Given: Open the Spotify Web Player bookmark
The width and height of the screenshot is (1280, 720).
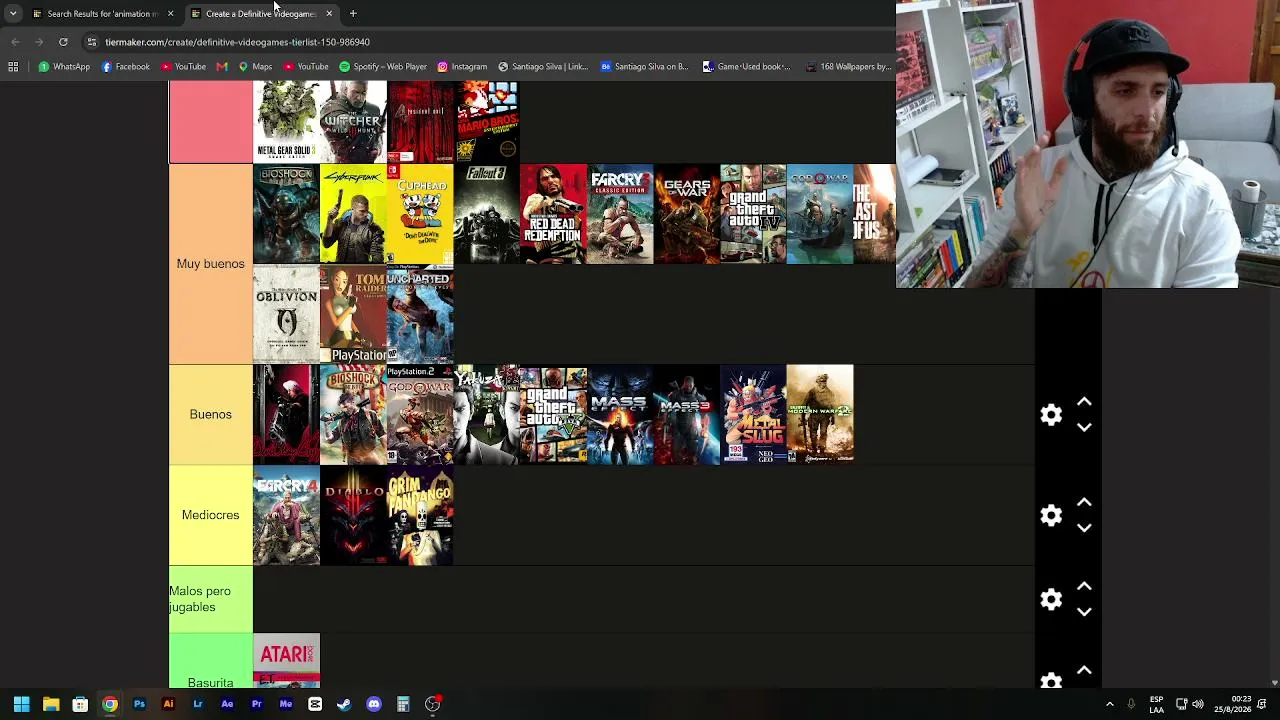Looking at the screenshot, I should tap(383, 67).
